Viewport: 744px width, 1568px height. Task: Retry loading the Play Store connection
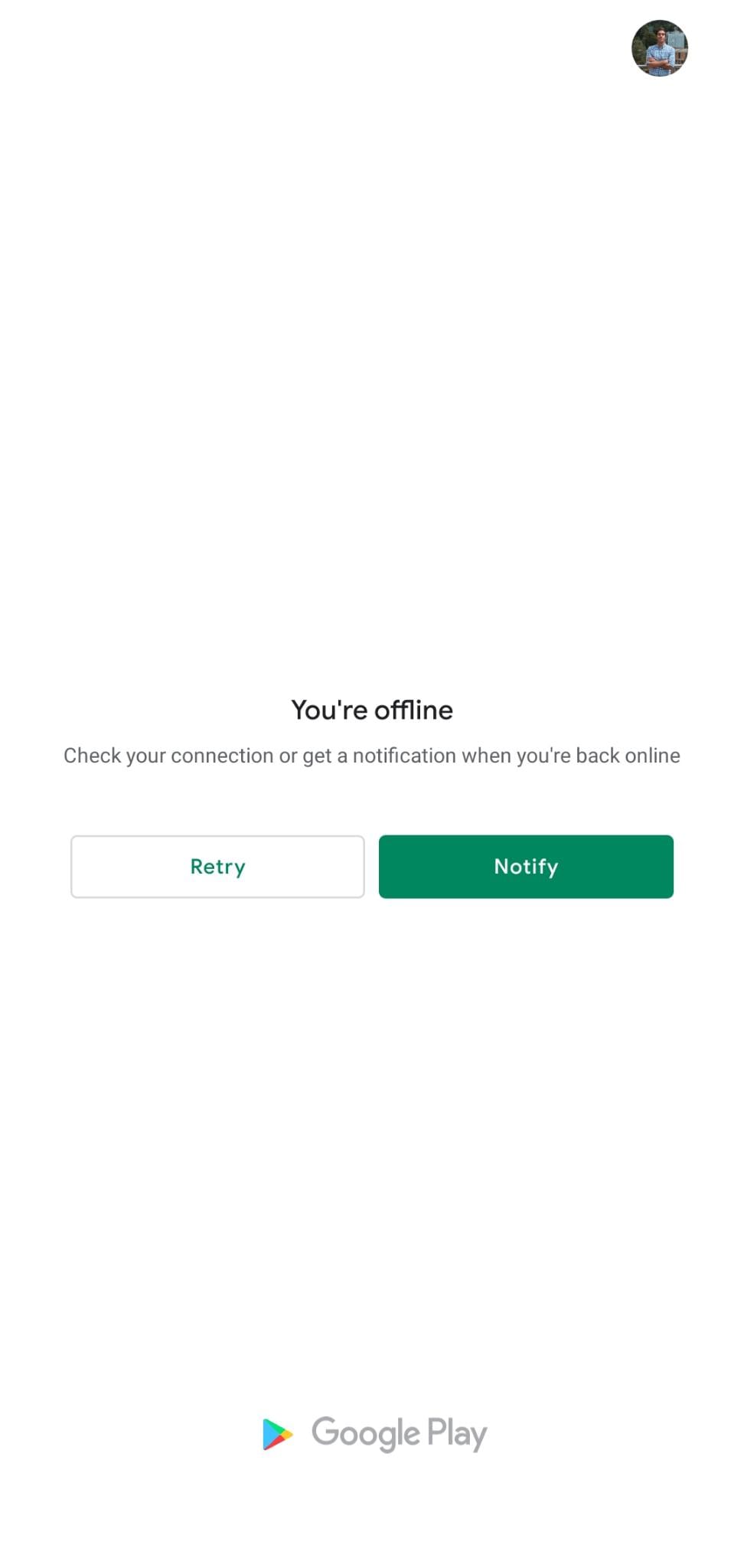click(x=217, y=866)
